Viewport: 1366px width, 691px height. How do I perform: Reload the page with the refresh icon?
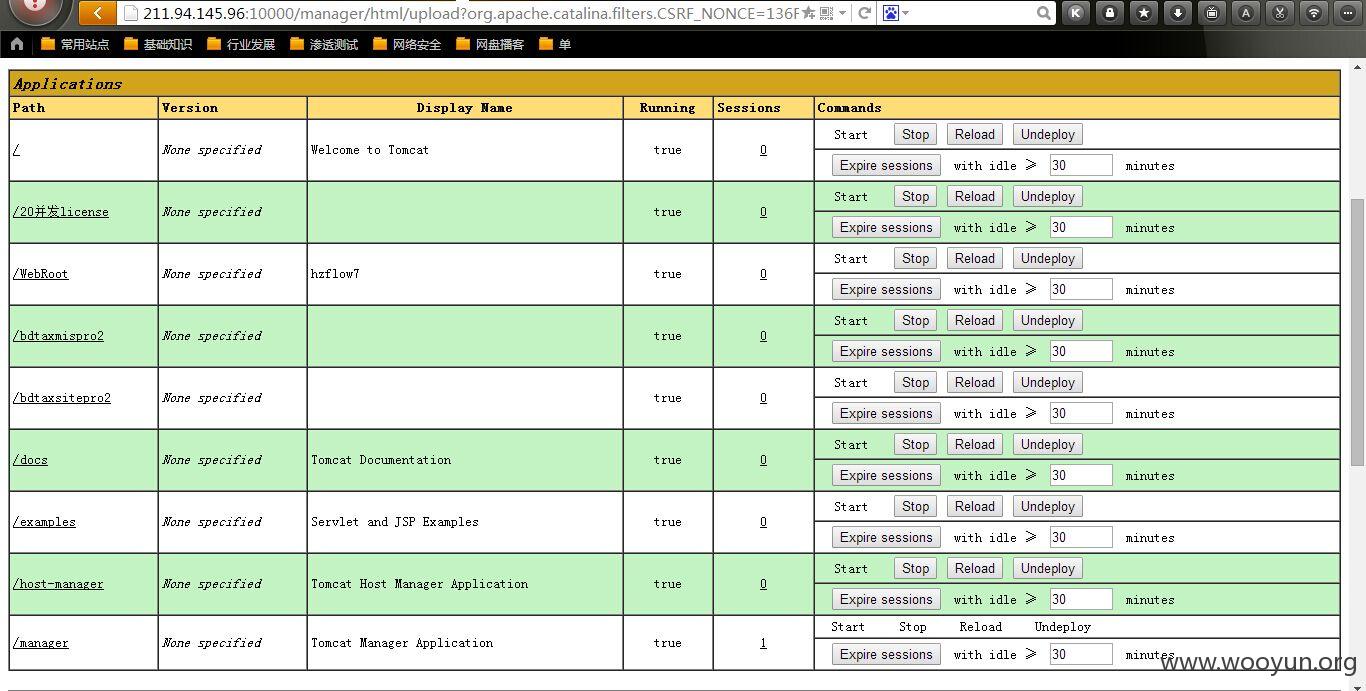click(x=865, y=13)
